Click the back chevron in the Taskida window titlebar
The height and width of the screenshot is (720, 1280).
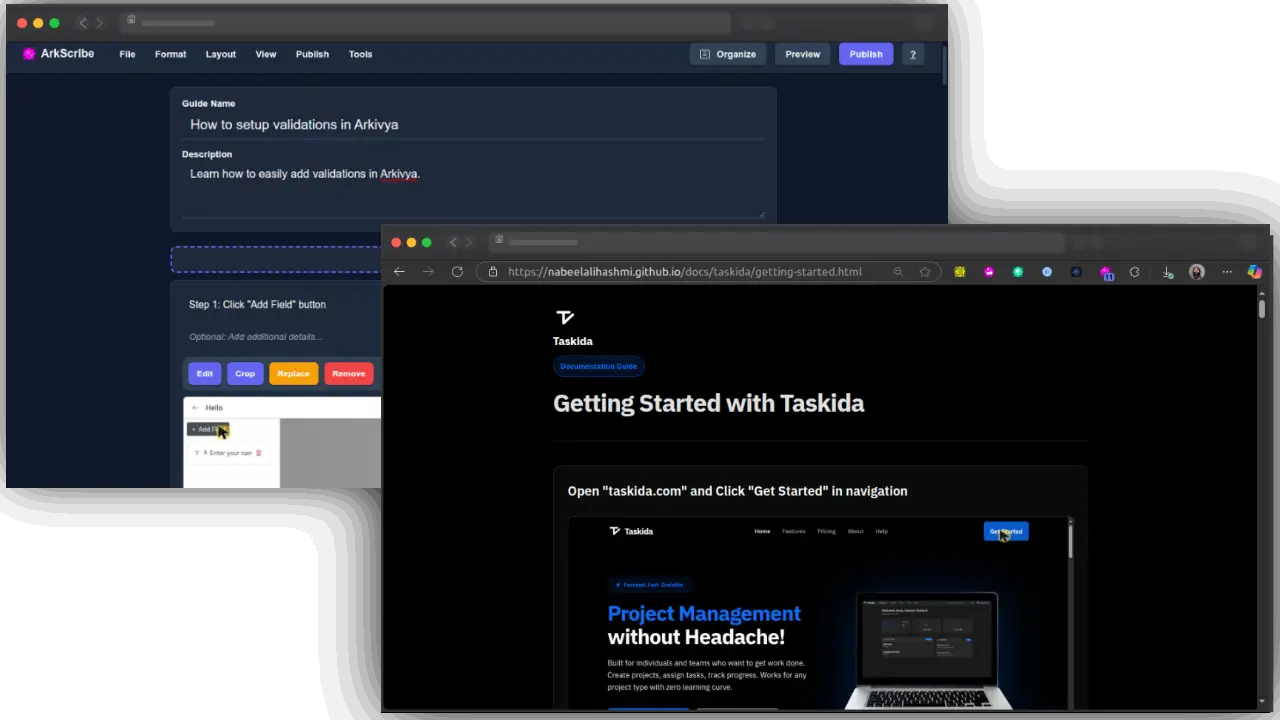[453, 242]
